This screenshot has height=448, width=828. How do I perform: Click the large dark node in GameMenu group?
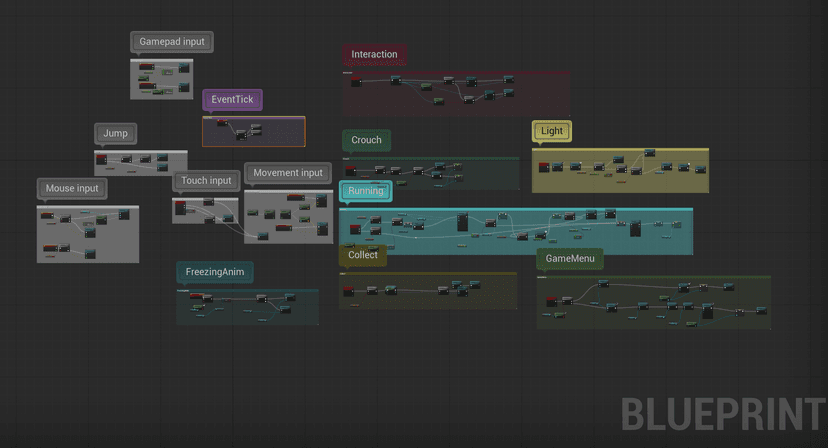(708, 312)
